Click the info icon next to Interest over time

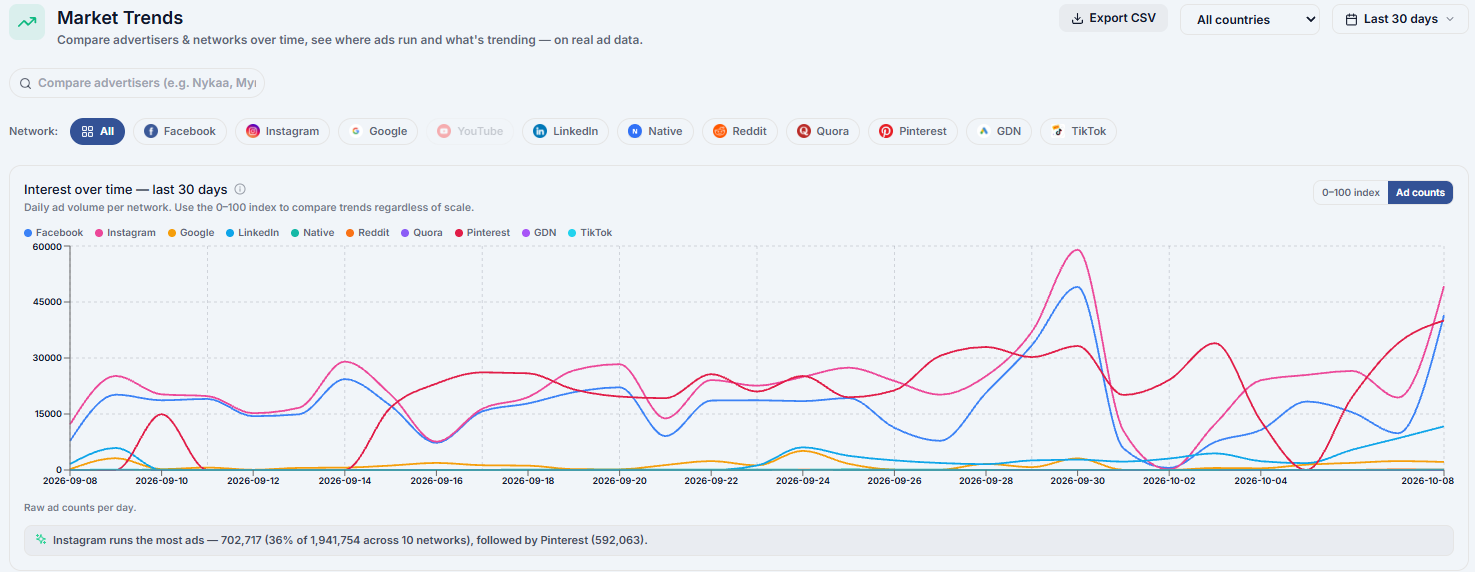(240, 189)
